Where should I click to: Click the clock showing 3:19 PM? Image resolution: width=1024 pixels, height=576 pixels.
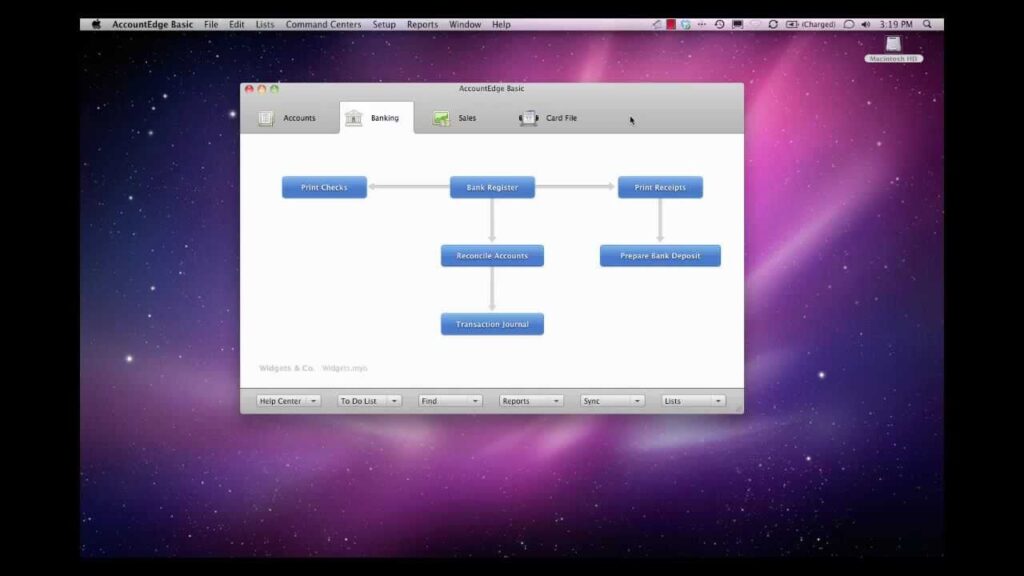[896, 24]
